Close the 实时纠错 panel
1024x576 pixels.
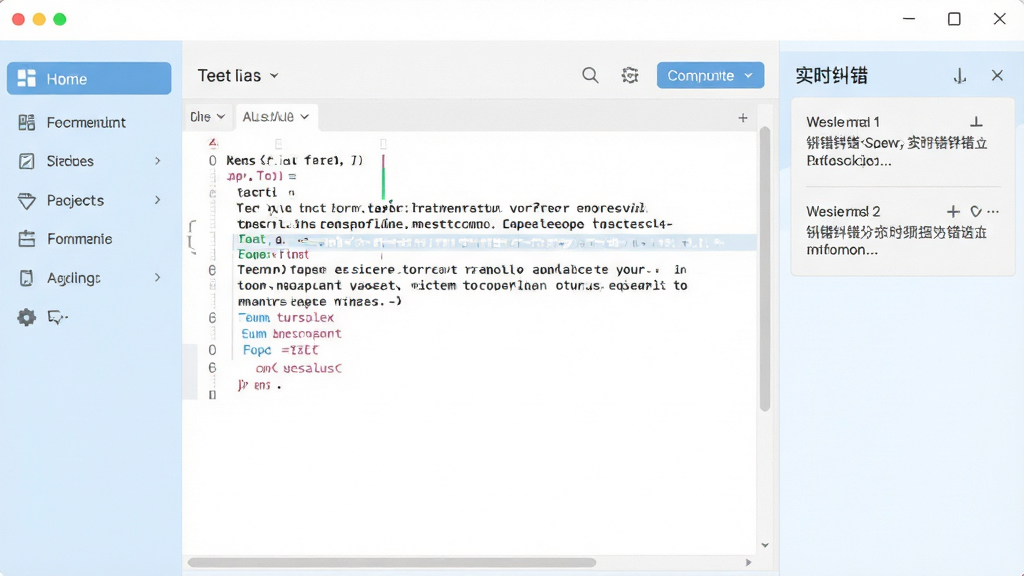(x=997, y=75)
